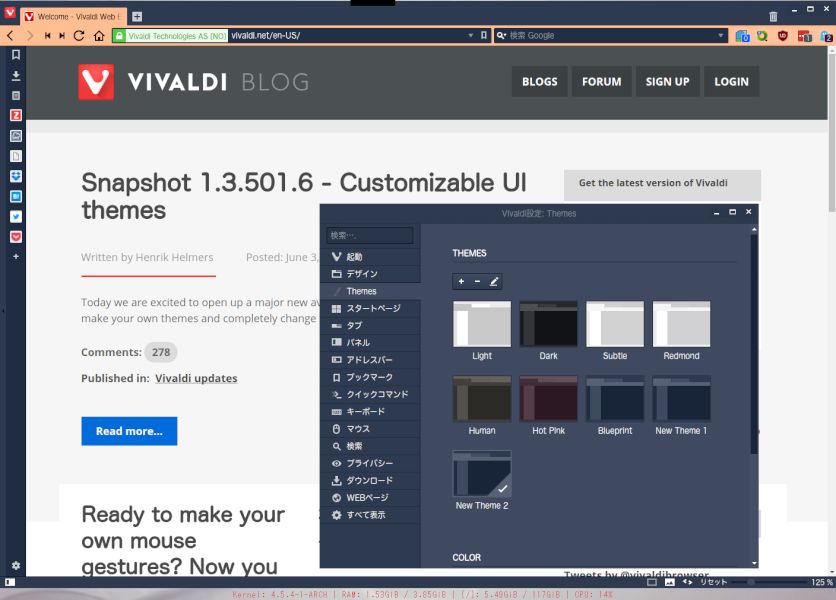Select the Hot Pink theme thumbnail
The image size is (836, 600).
coord(548,398)
